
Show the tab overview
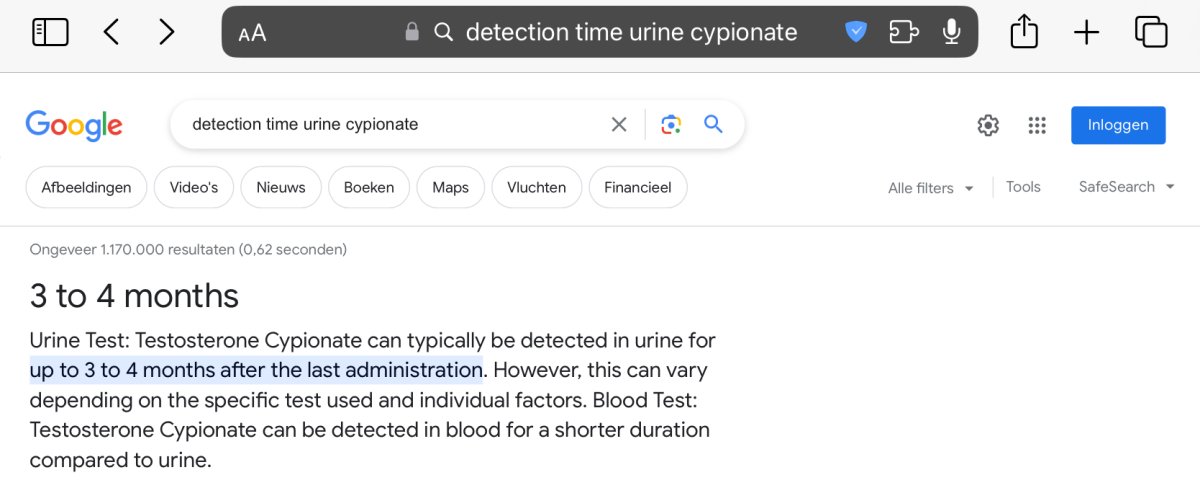(x=1151, y=32)
